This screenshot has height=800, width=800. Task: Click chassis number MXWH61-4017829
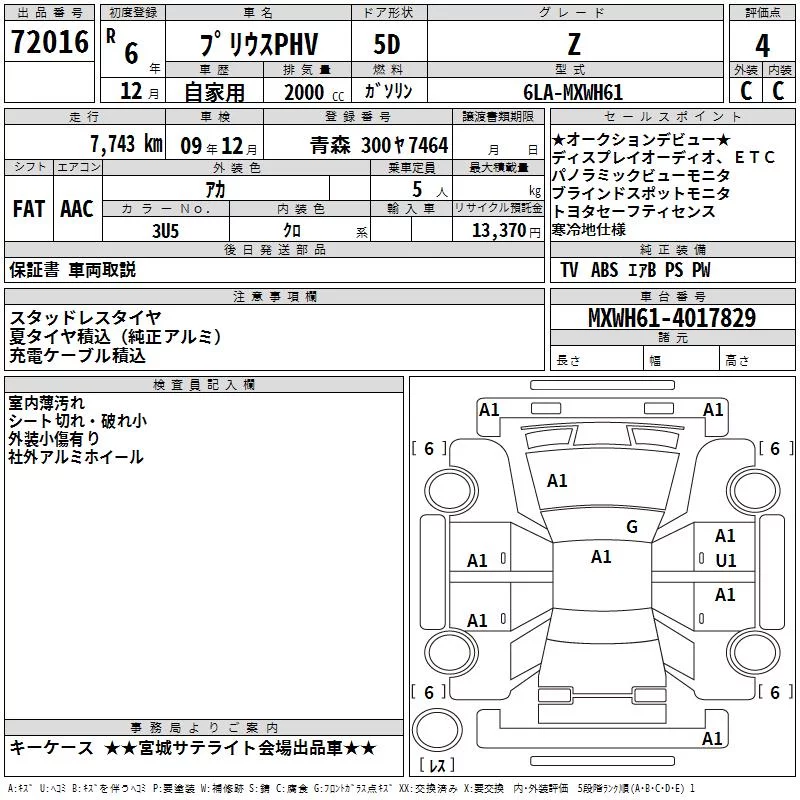click(672, 318)
